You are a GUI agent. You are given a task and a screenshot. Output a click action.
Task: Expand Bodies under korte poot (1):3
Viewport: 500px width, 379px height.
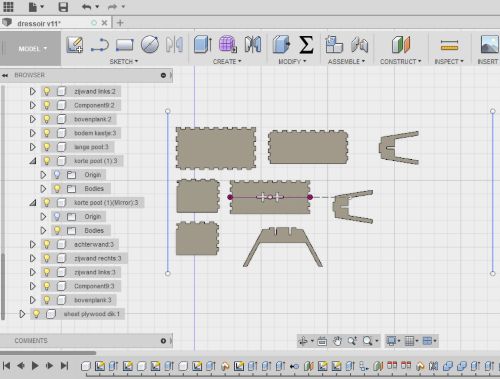point(43,189)
